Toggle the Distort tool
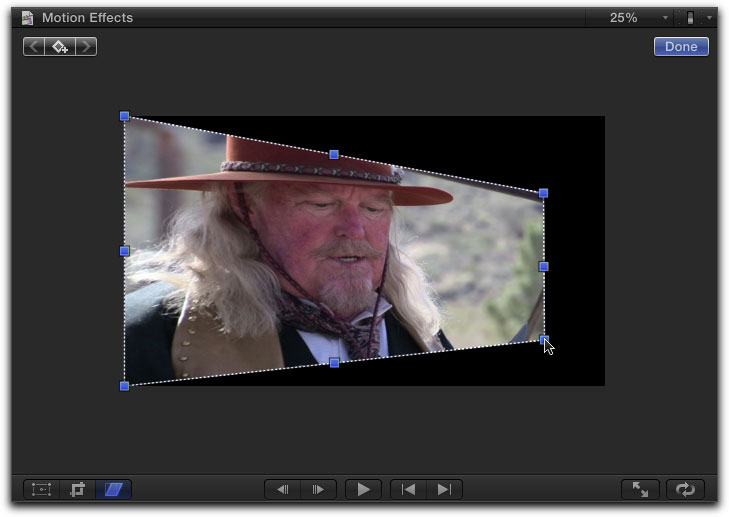 tap(113, 490)
